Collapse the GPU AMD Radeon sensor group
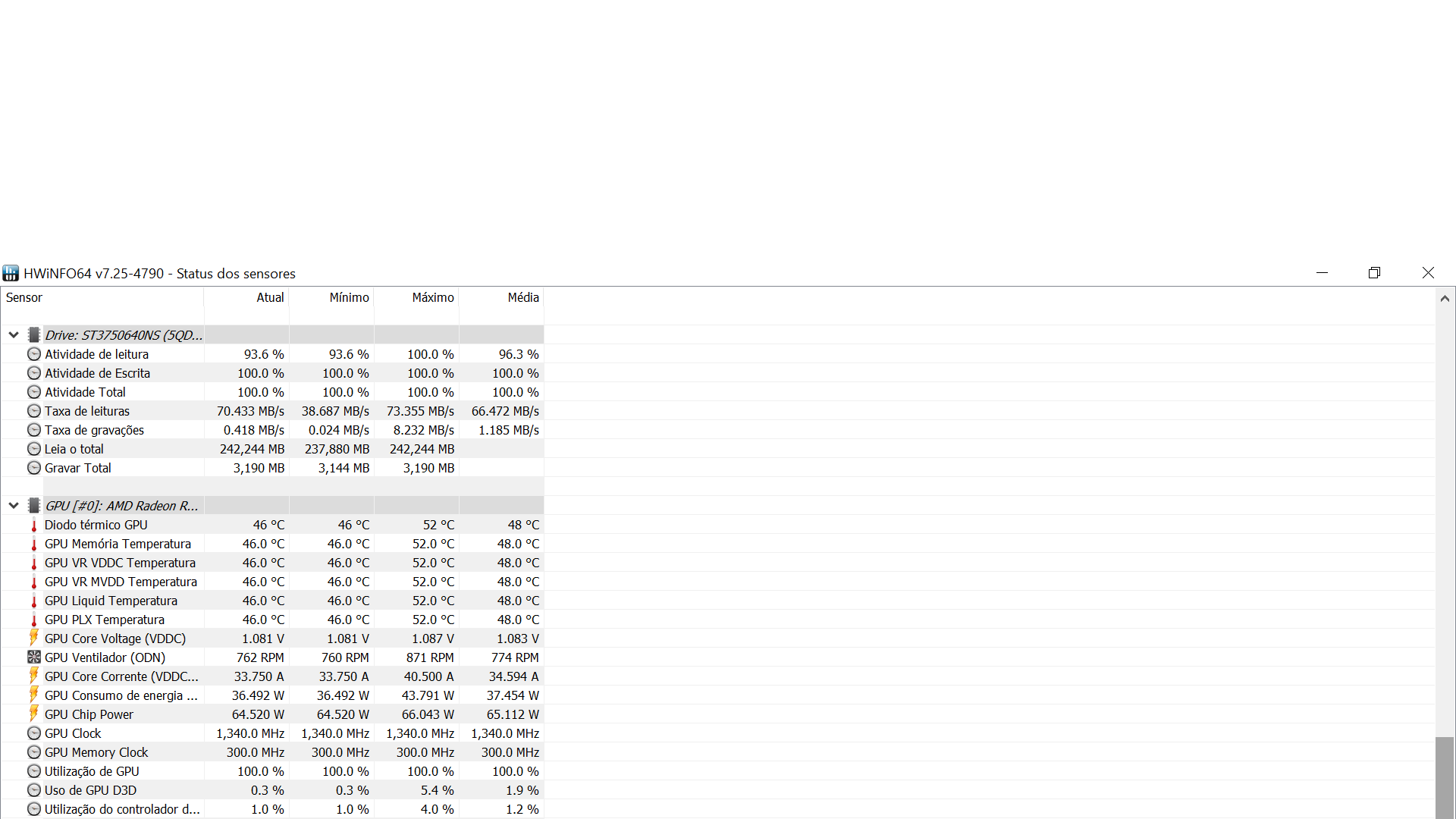1456x819 pixels. 14,505
